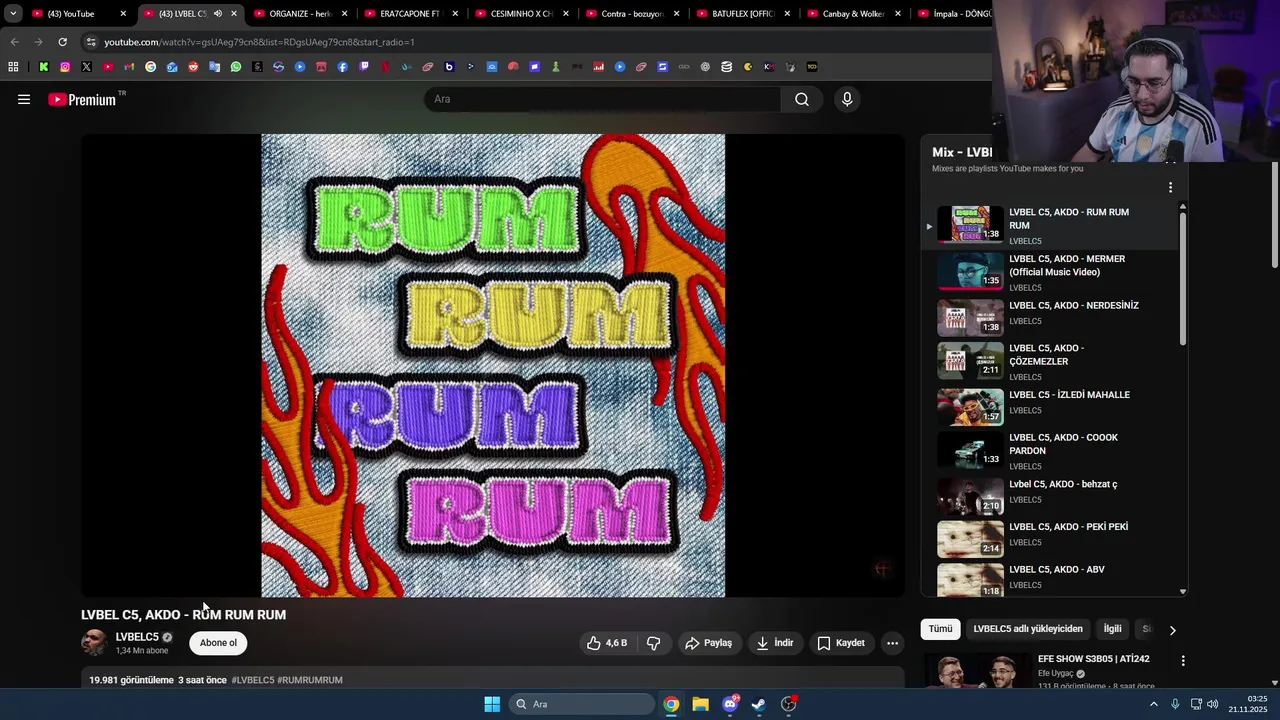Switch to the Contra - bozuyor tab

(x=632, y=14)
